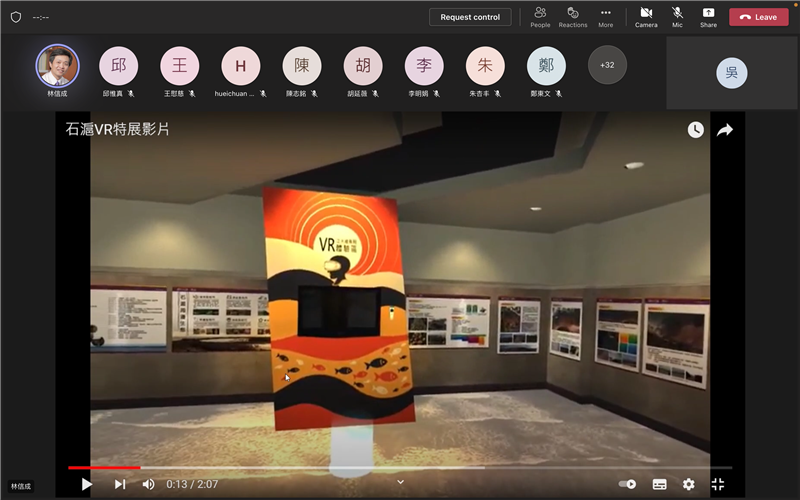Click the video Watch Later clock icon
Screen dimensions: 800x500
pyautogui.click(x=695, y=130)
